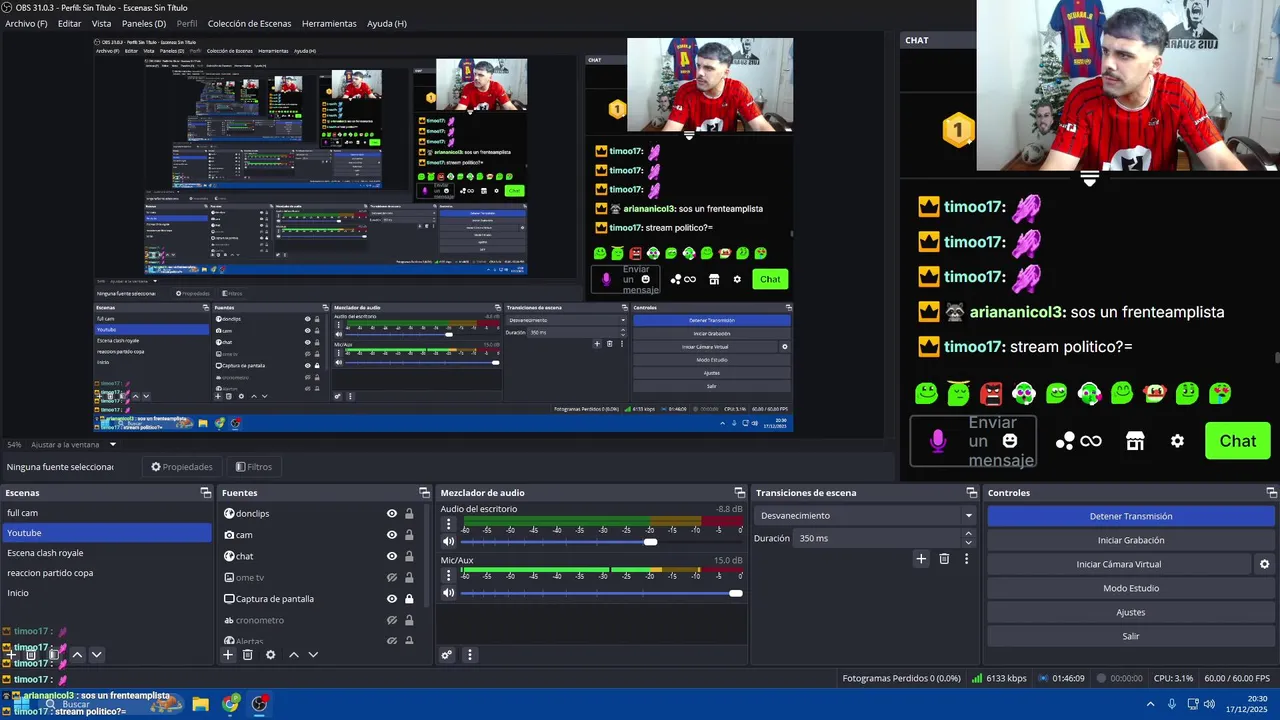
Task: Open source properties gear in Fuentes toolbar
Action: (270, 655)
